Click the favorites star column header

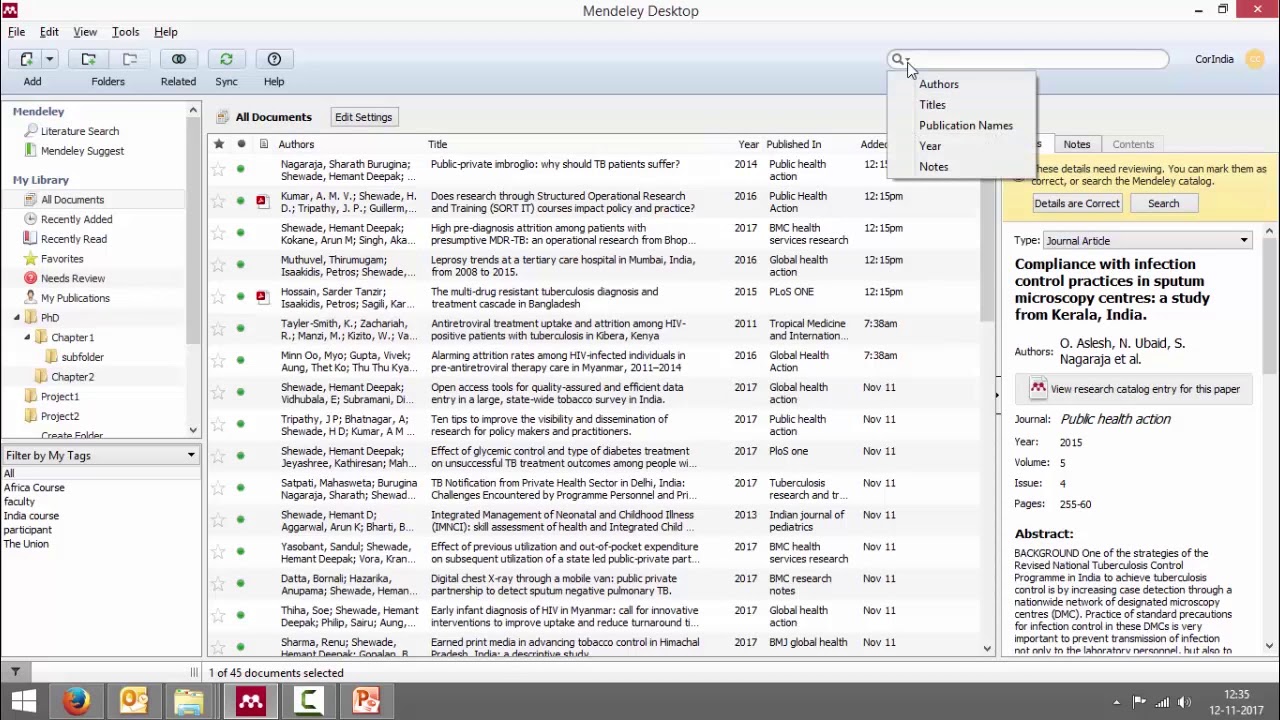(x=219, y=144)
